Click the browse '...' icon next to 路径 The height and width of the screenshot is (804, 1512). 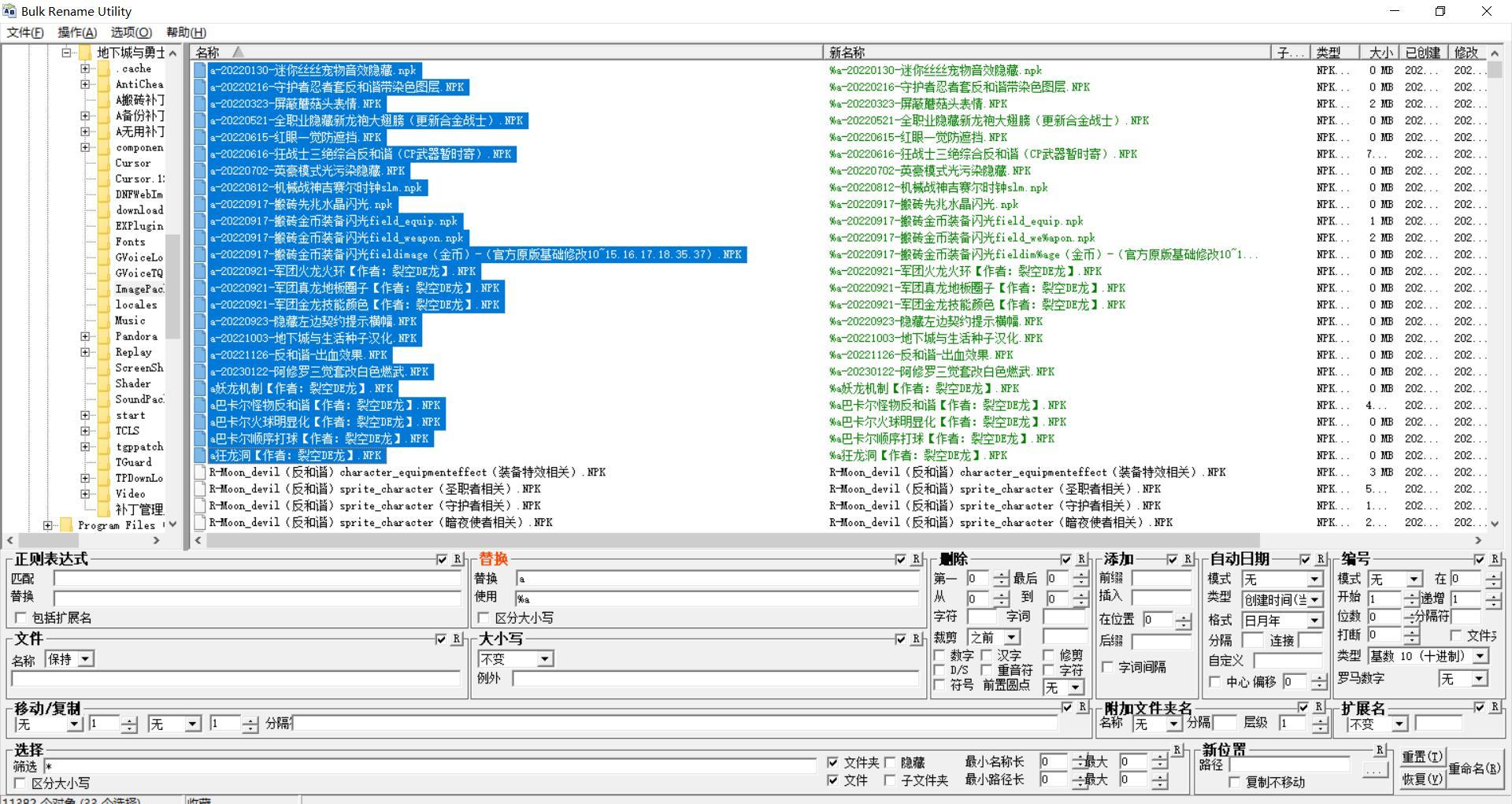pyautogui.click(x=1375, y=769)
